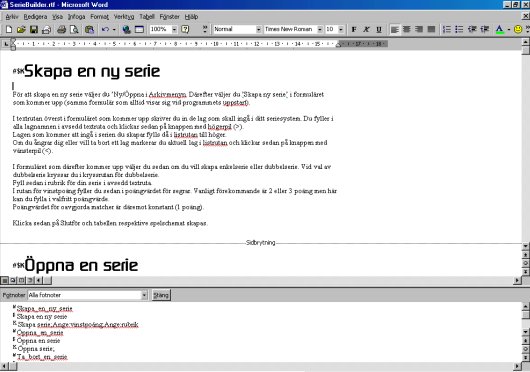The height and width of the screenshot is (372, 530).
Task: Open a file with folder icon
Action: (x=21, y=29)
